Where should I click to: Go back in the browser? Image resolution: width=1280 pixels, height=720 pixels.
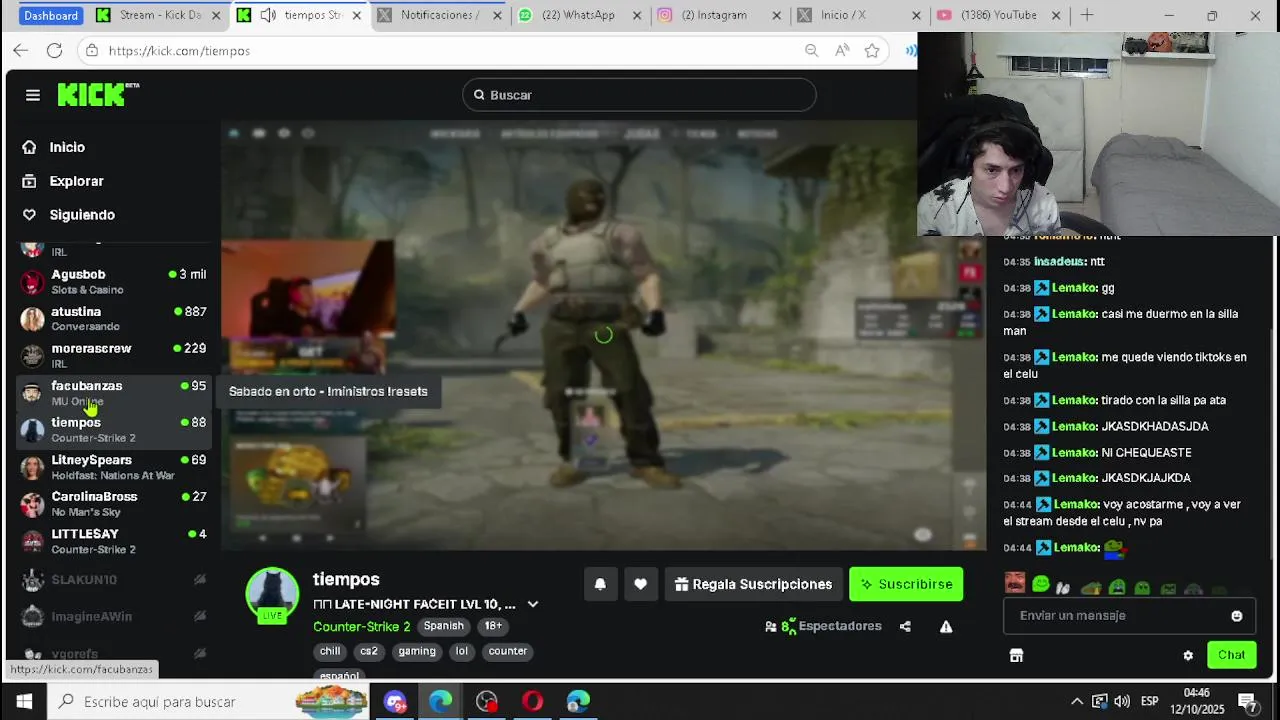[21, 51]
